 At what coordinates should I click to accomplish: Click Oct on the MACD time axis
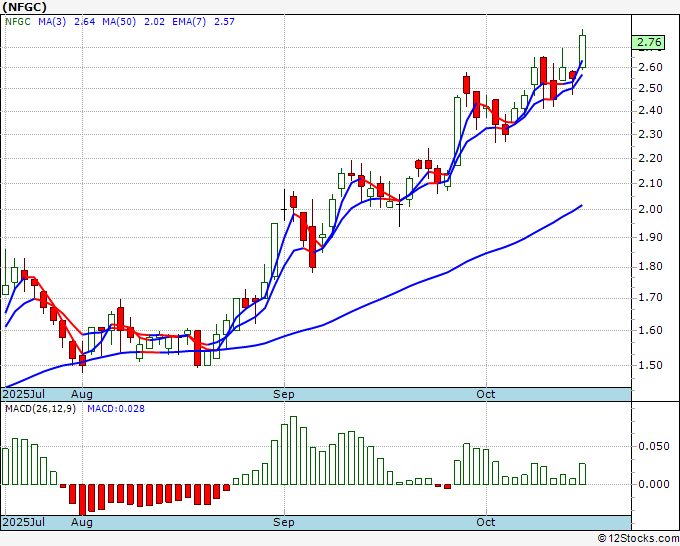tap(485, 522)
